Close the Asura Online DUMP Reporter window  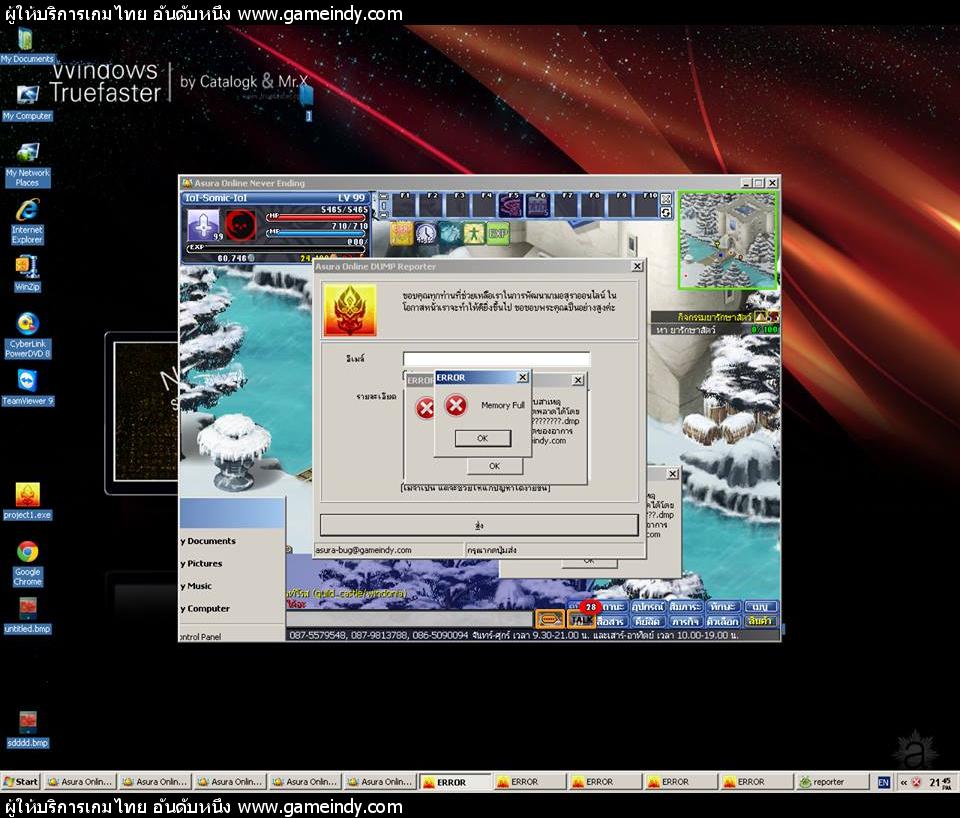click(637, 266)
